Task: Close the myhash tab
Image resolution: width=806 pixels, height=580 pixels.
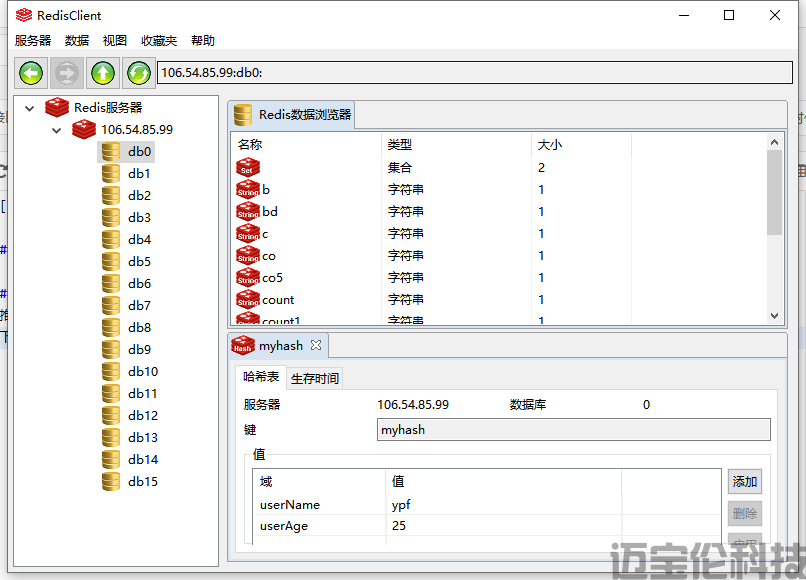Action: 316,345
